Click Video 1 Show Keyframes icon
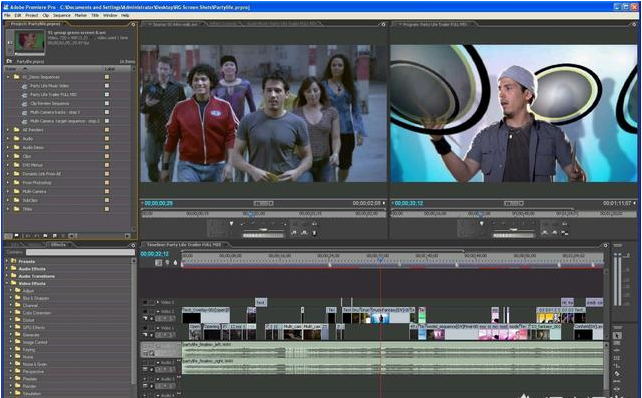642x398 pixels. click(x=151, y=335)
